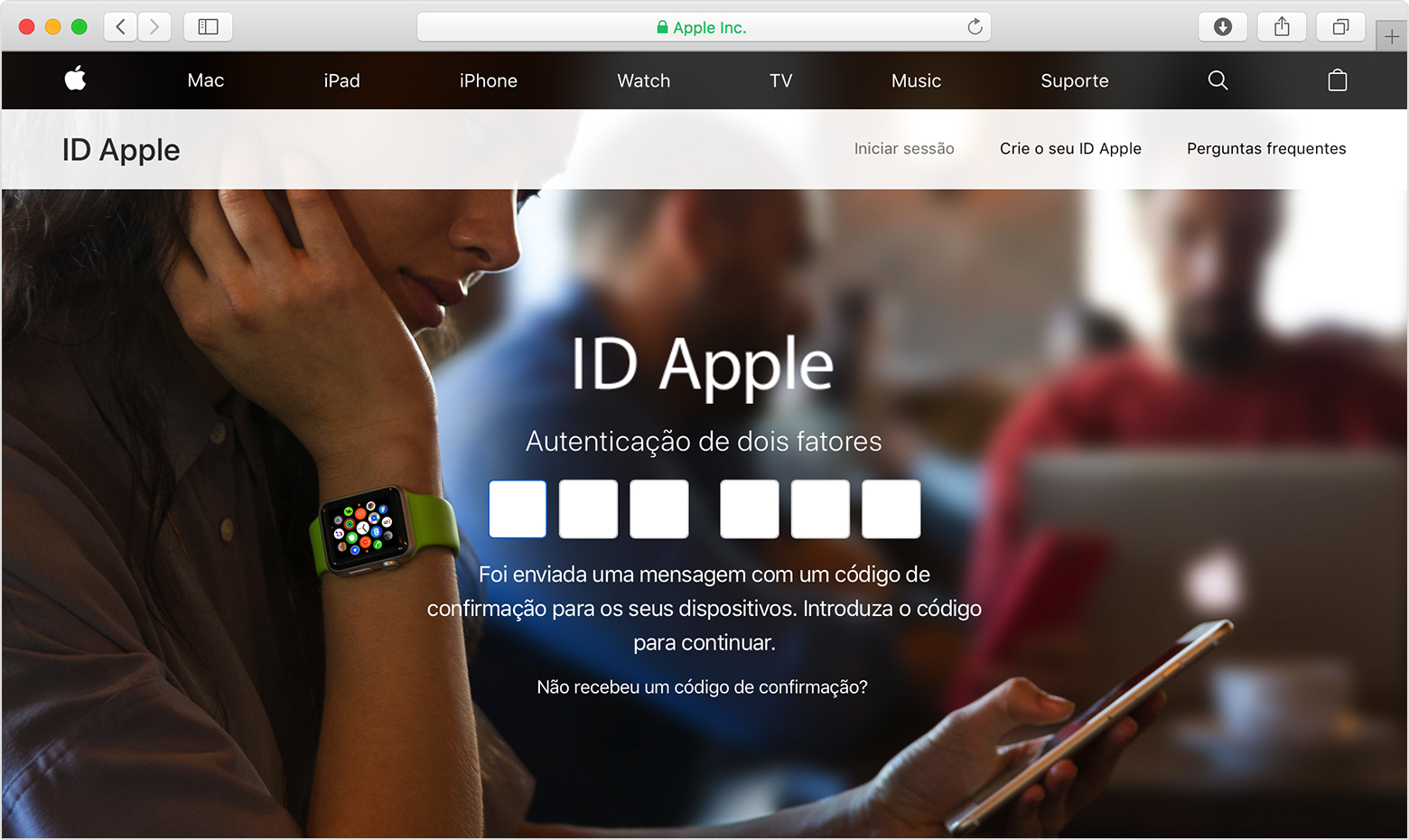Open the iPhone menu item
The image size is (1409, 840).
pyautogui.click(x=489, y=80)
